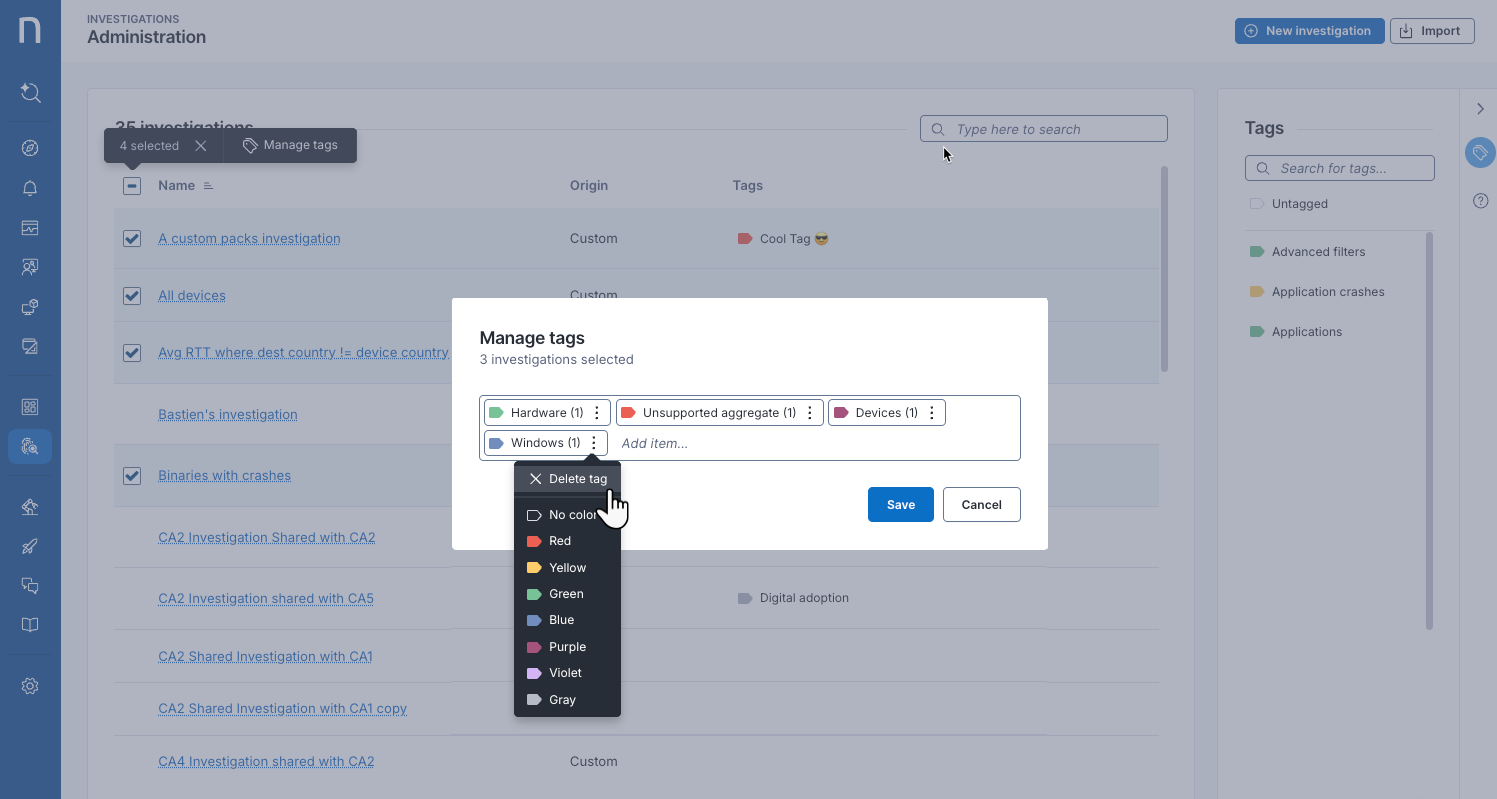Open the device monitoring icon in sidebar
Viewport: 1497px width, 799px height.
point(30,307)
